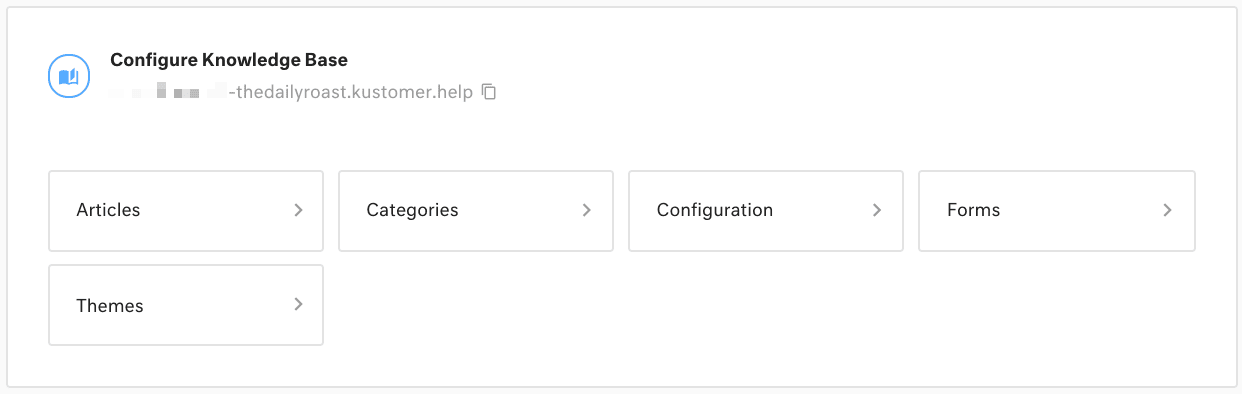This screenshot has width=1242, height=394.
Task: Copy the knowledge base URL
Action: 489,92
